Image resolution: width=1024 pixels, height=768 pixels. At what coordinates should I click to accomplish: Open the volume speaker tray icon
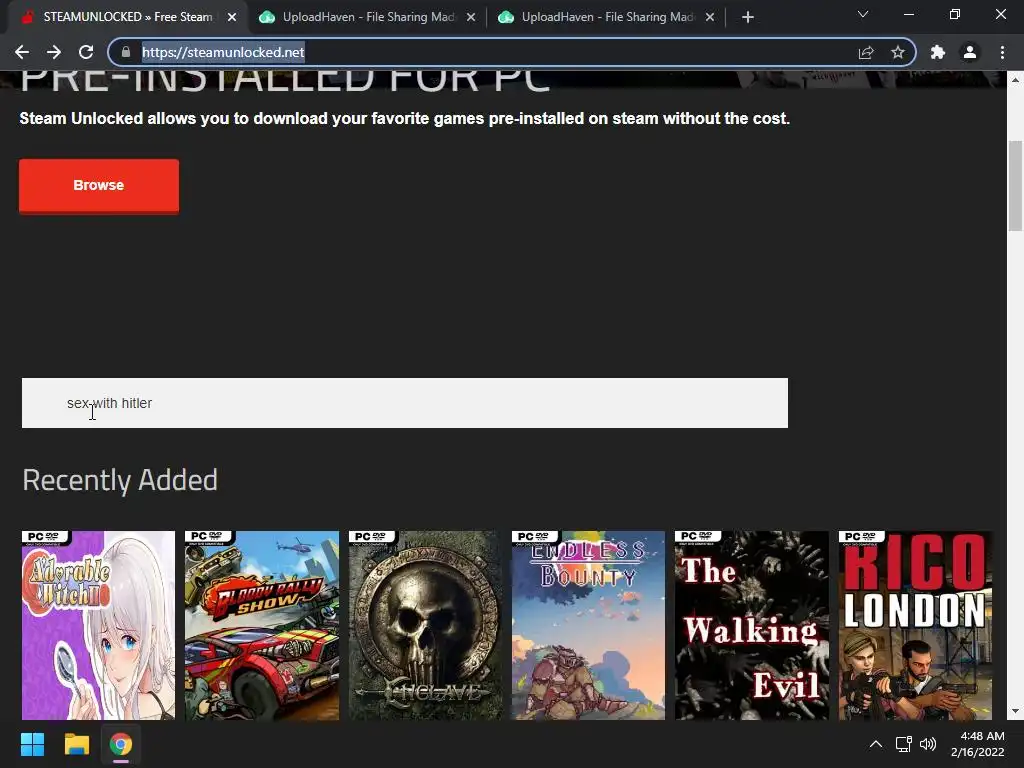tap(927, 744)
